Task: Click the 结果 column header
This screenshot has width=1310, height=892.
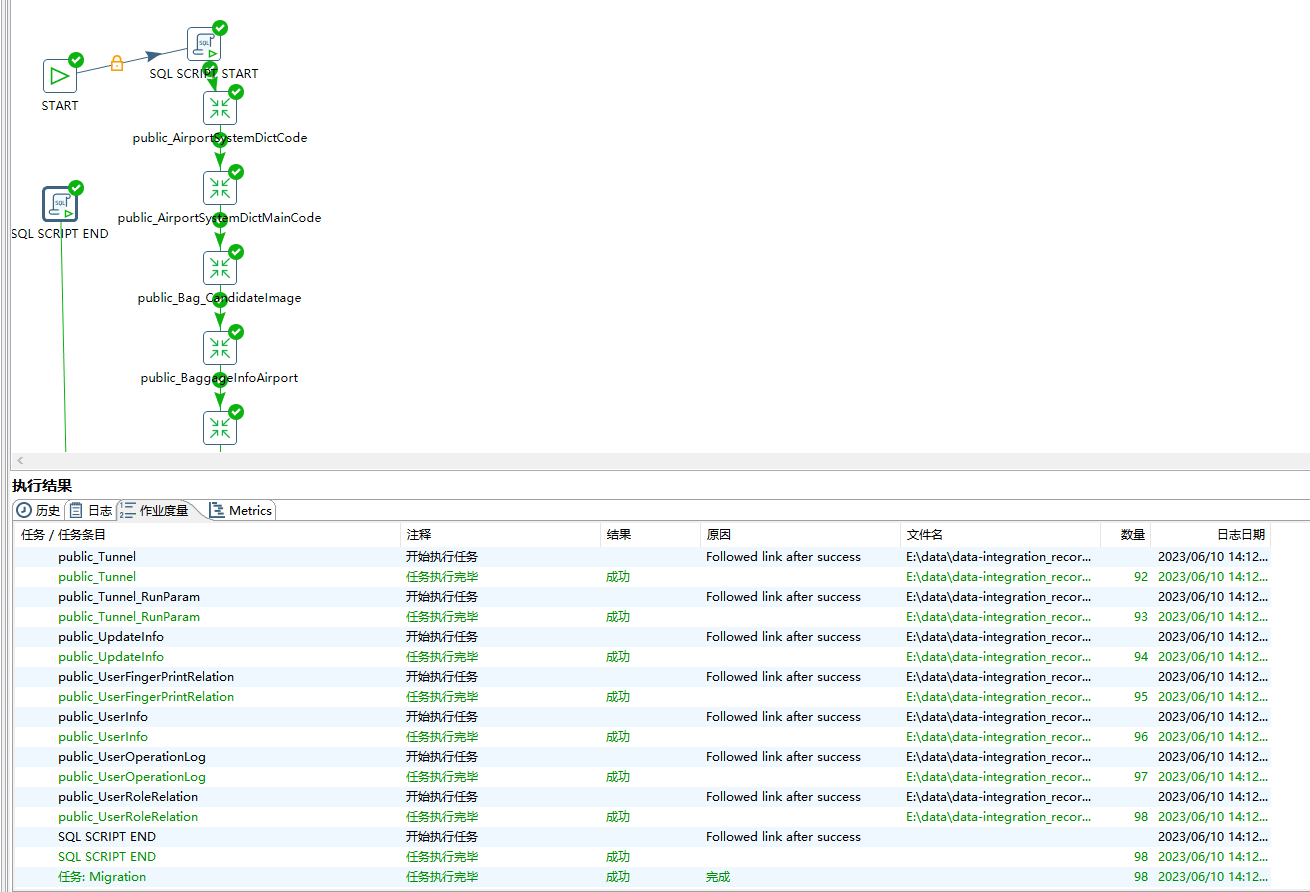Action: [x=650, y=535]
